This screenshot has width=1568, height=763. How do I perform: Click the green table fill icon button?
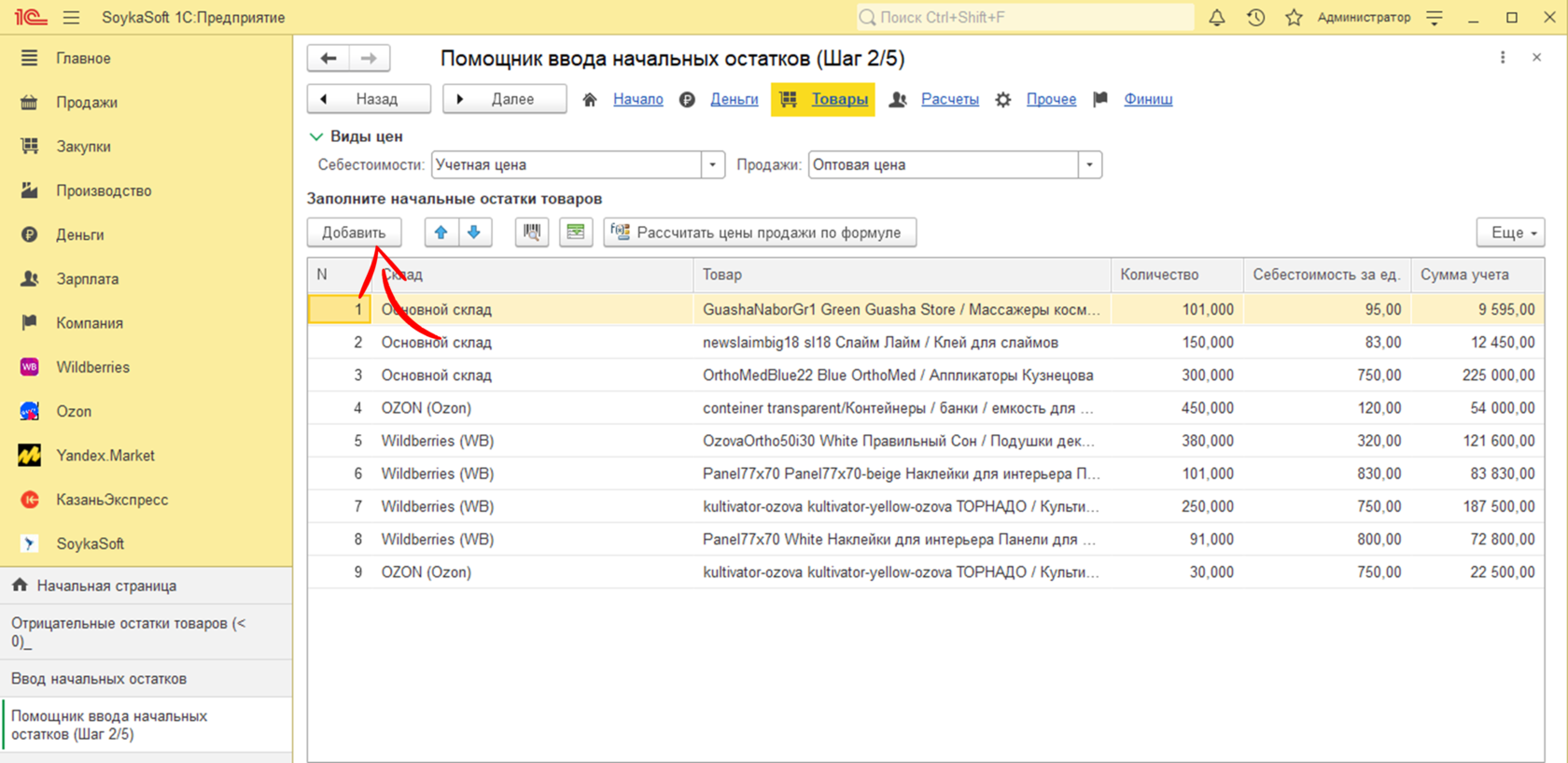(576, 233)
